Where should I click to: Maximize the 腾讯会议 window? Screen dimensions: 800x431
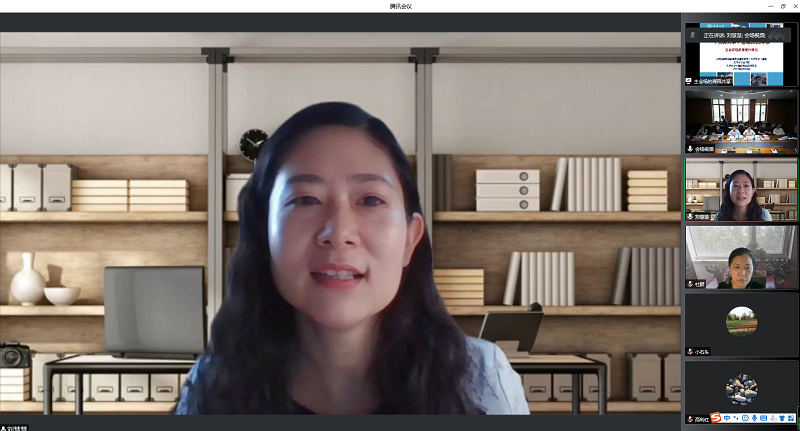click(783, 6)
